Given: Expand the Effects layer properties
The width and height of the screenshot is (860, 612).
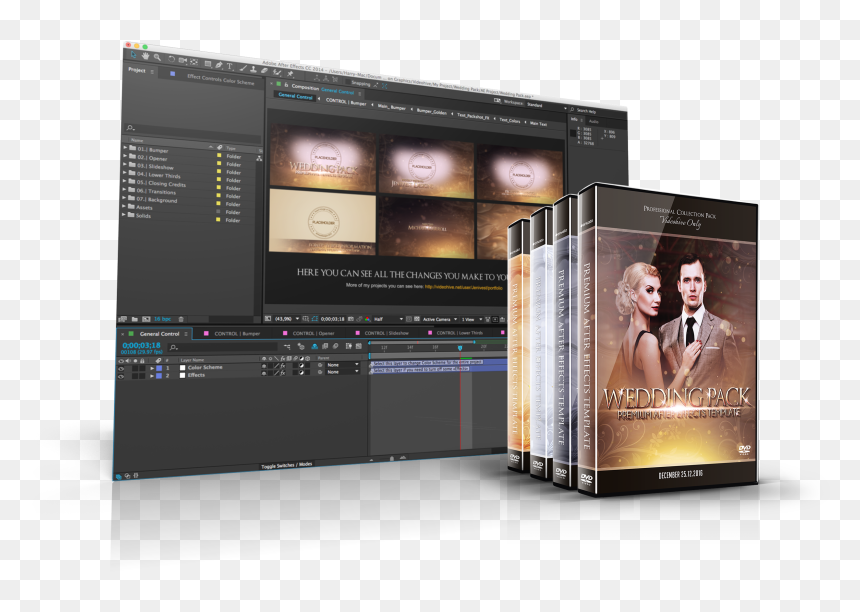Looking at the screenshot, I should [x=152, y=376].
